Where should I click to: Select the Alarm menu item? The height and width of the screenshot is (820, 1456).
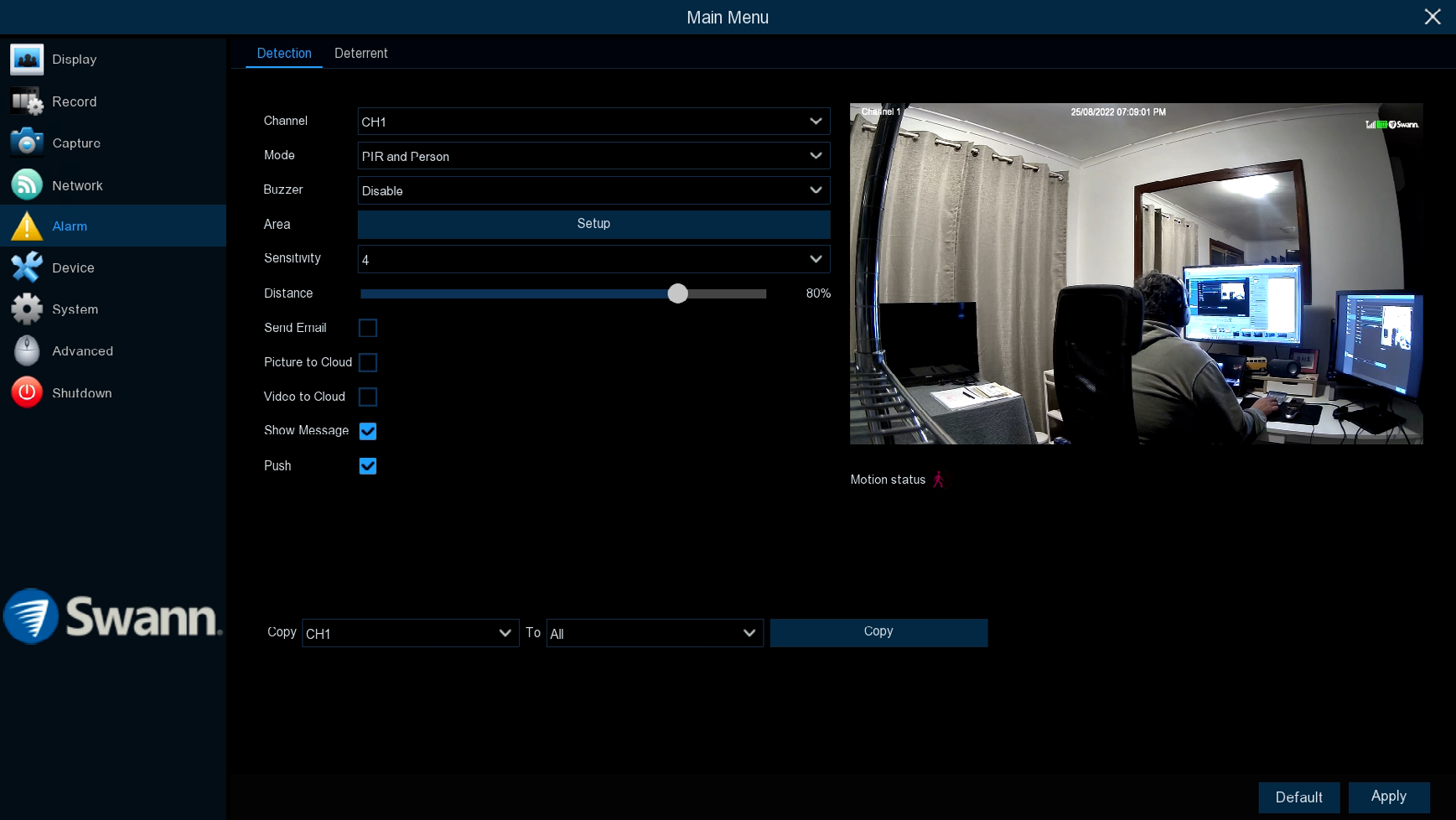click(x=113, y=226)
